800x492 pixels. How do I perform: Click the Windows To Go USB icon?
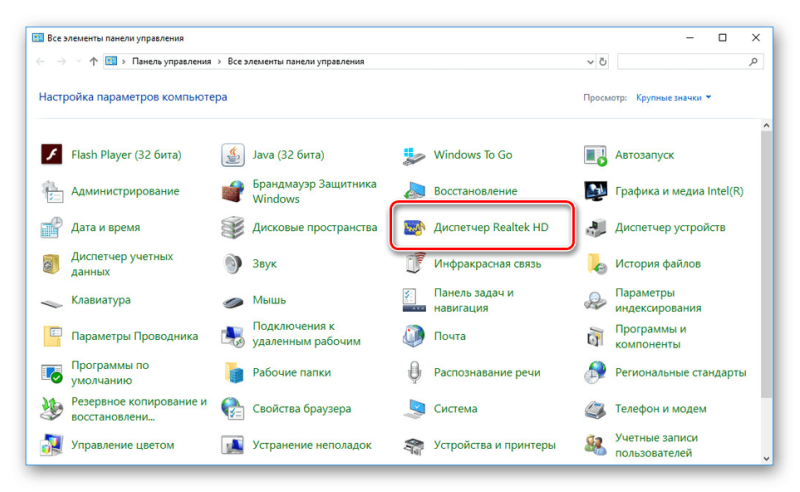(x=414, y=155)
